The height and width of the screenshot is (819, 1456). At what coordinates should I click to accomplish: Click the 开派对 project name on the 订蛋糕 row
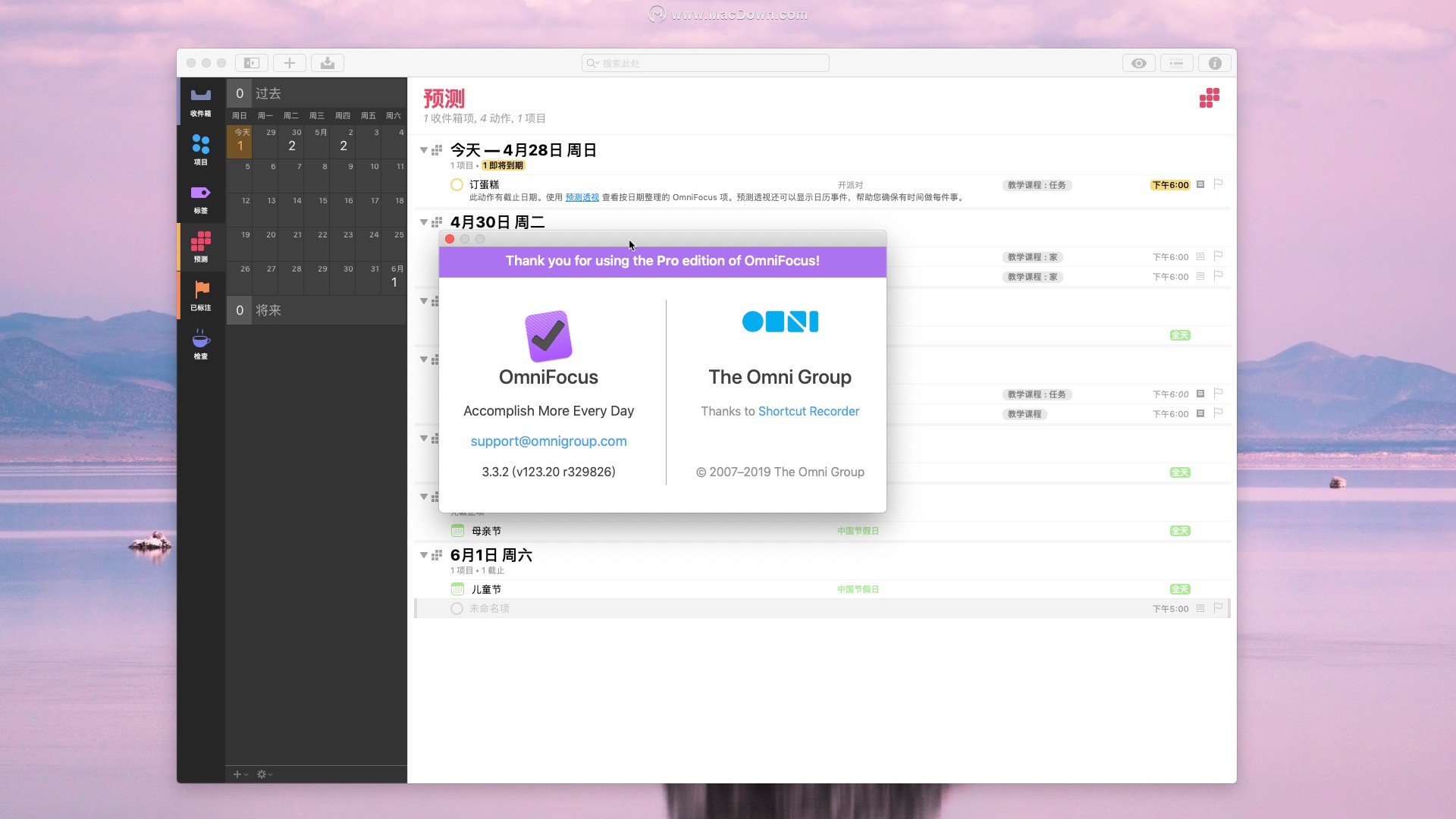tap(850, 185)
